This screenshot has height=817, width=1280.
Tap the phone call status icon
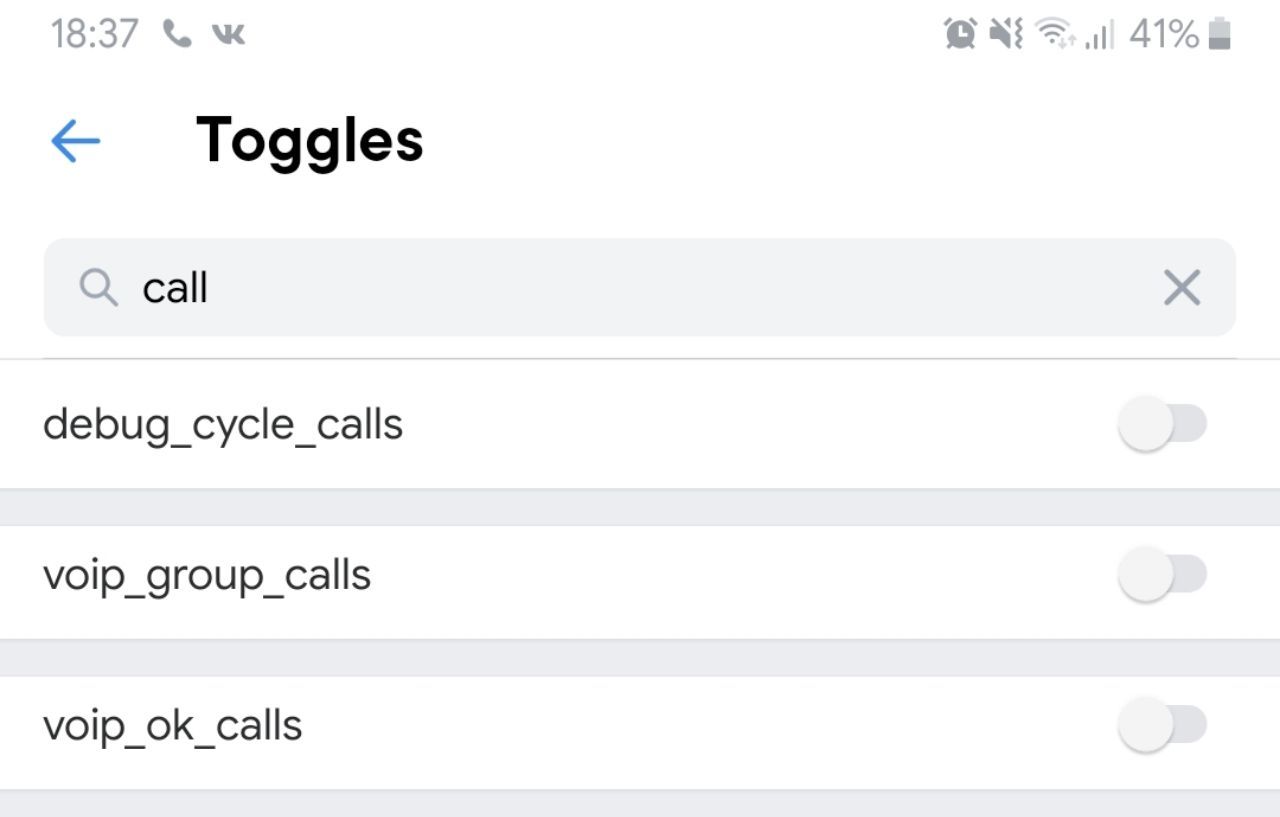pos(177,36)
